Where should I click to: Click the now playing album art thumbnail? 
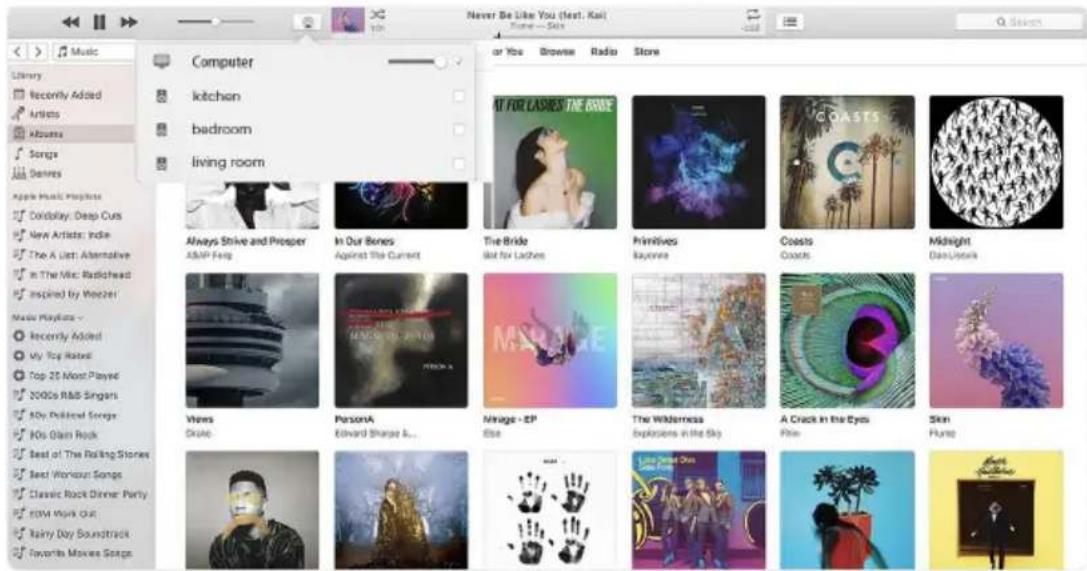(x=348, y=21)
